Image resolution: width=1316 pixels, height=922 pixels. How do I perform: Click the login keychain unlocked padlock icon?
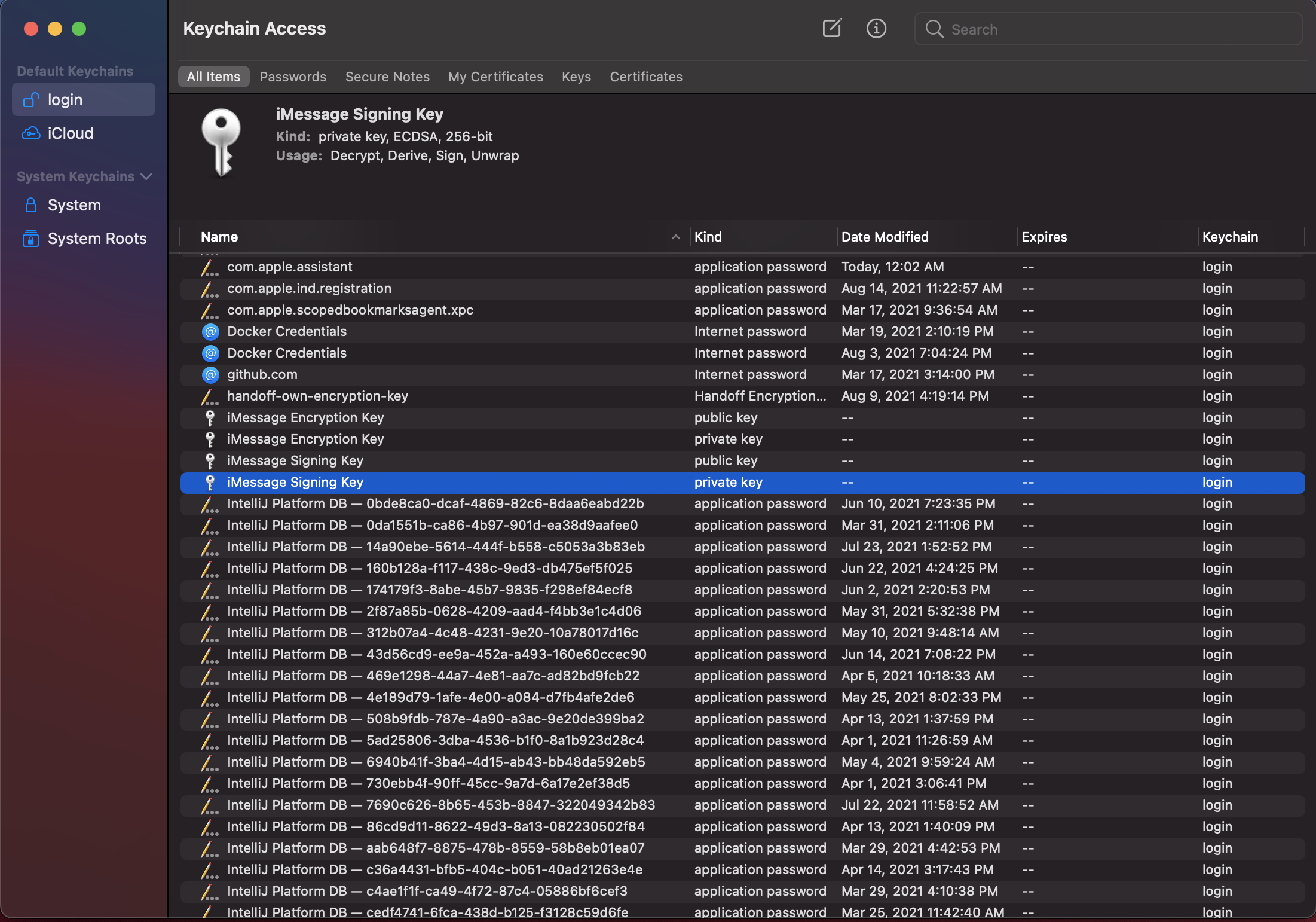31,100
